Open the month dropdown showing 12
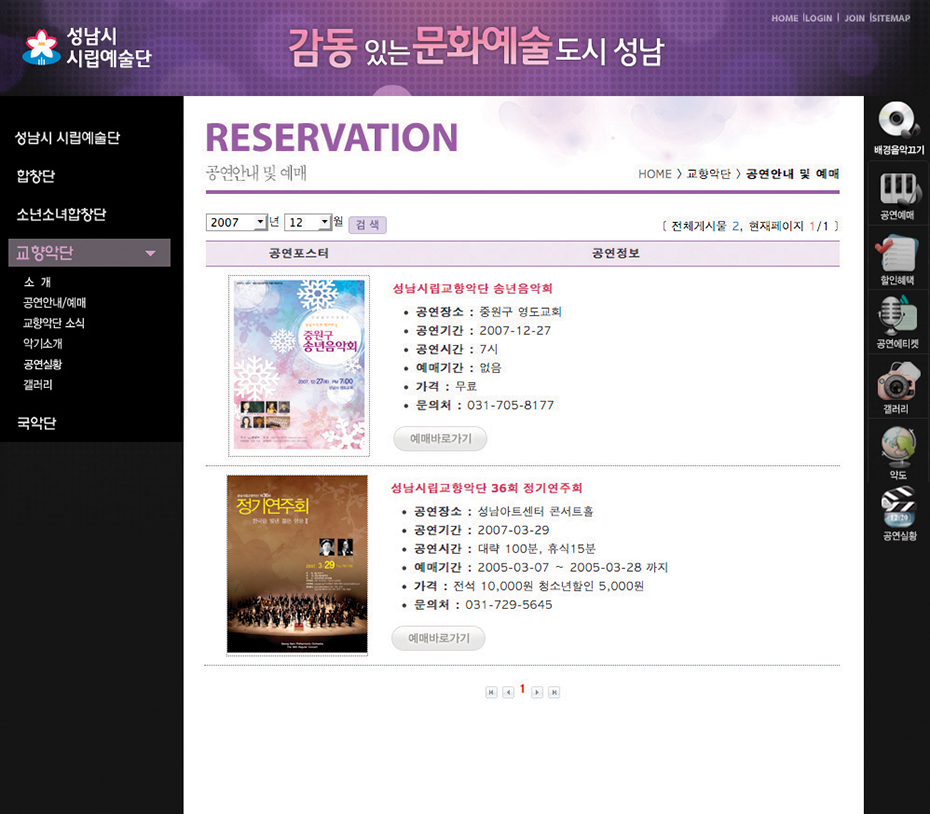Screen dimensions: 930x814 pos(308,222)
